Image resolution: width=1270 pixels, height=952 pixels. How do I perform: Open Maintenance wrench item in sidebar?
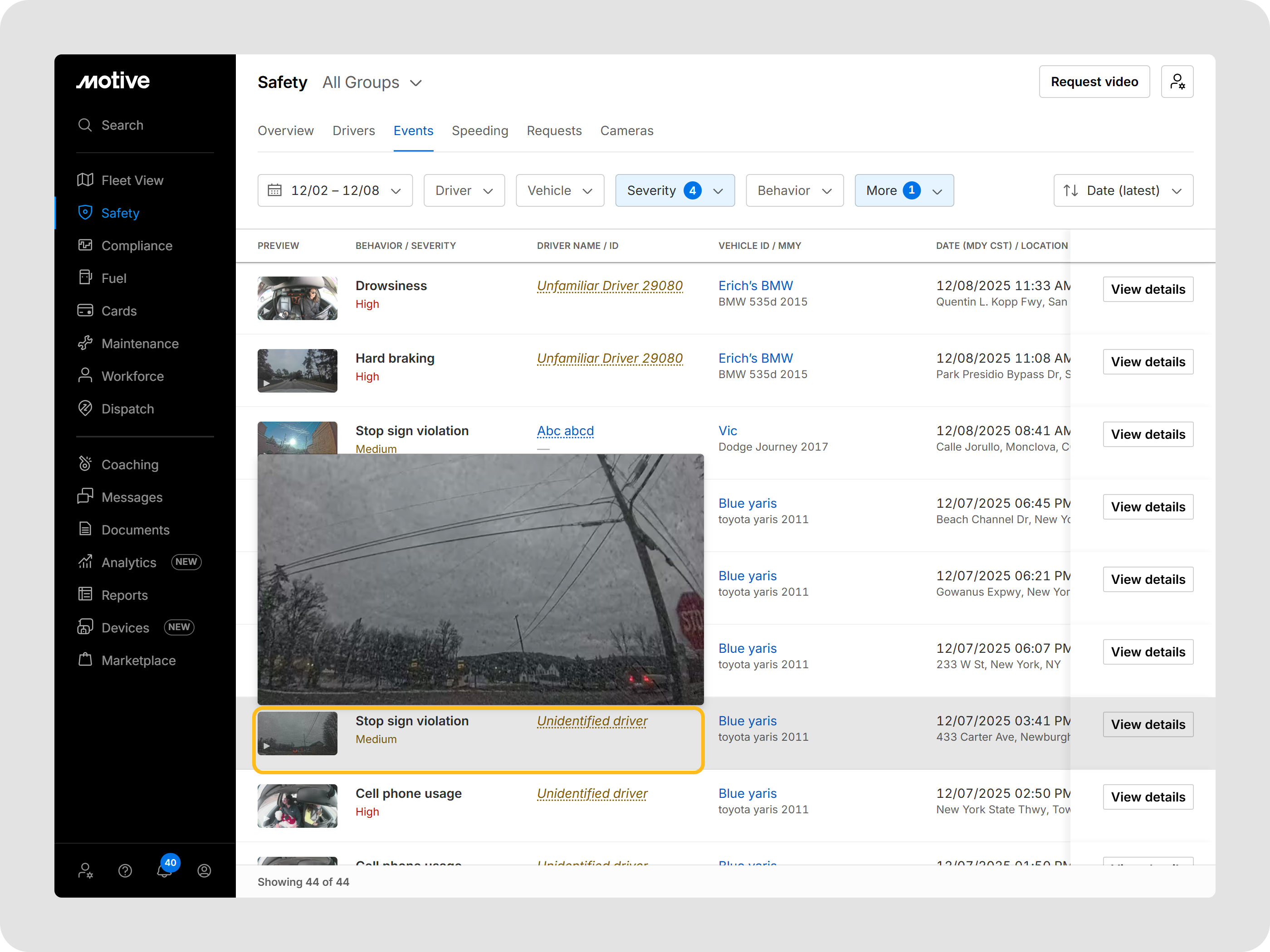(x=140, y=343)
